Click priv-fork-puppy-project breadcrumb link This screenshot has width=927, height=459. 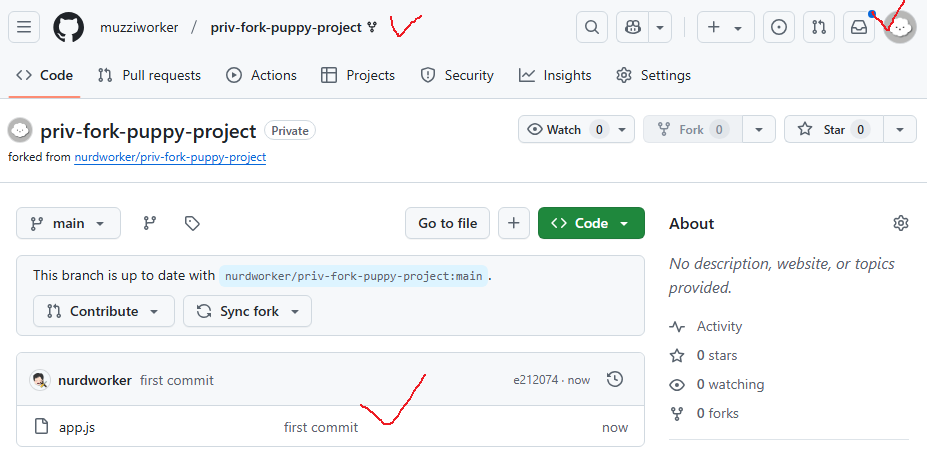tap(286, 27)
